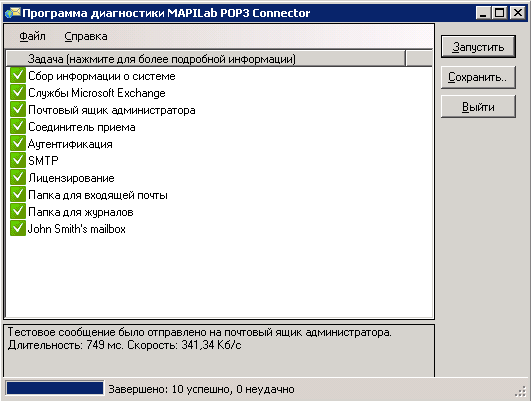Click the status icon next to Лицензирование
The height and width of the screenshot is (401, 531).
click(x=18, y=177)
